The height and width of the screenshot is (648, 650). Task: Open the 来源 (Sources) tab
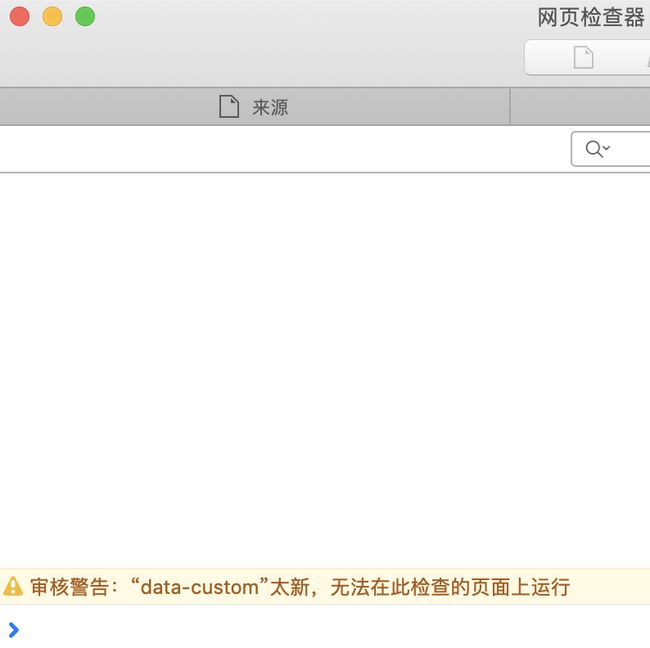(254, 107)
